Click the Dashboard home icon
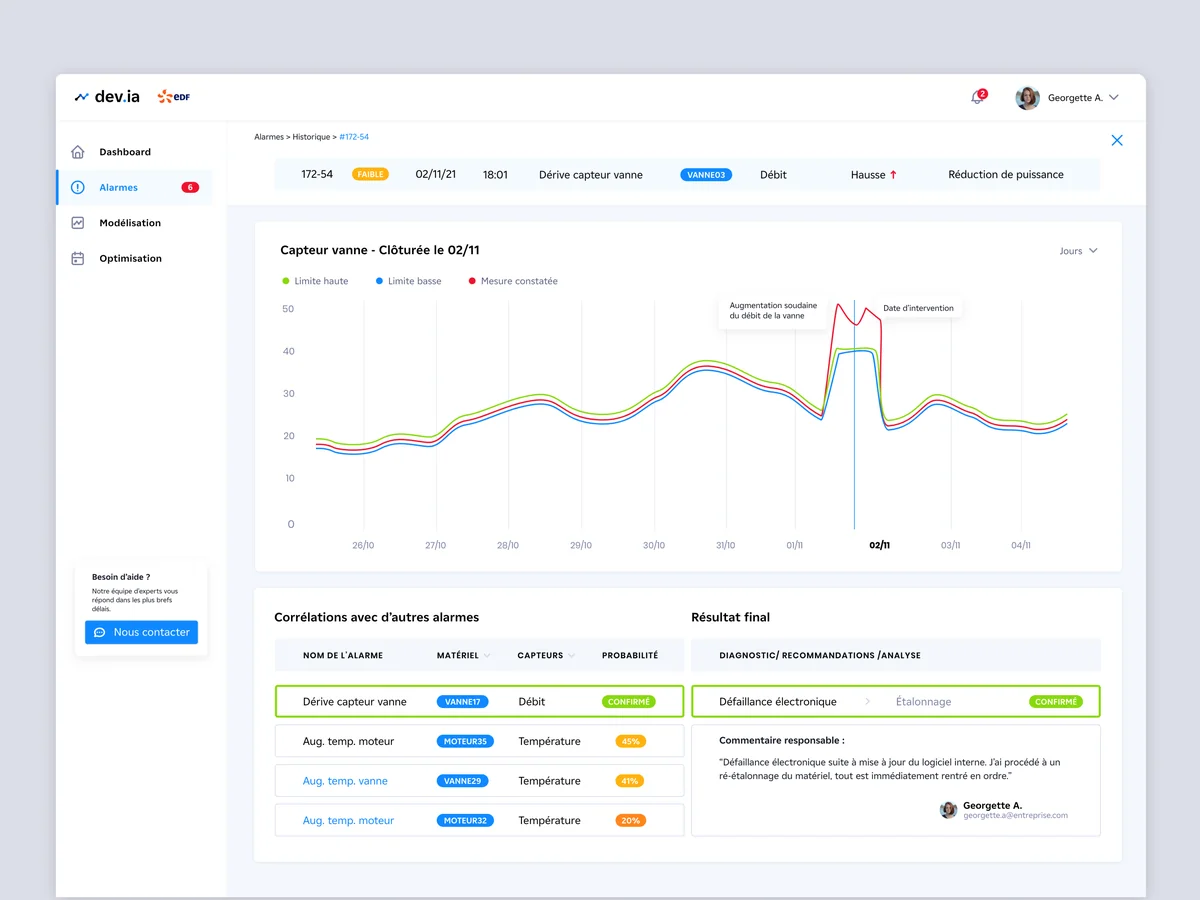The image size is (1200, 900). 78,152
